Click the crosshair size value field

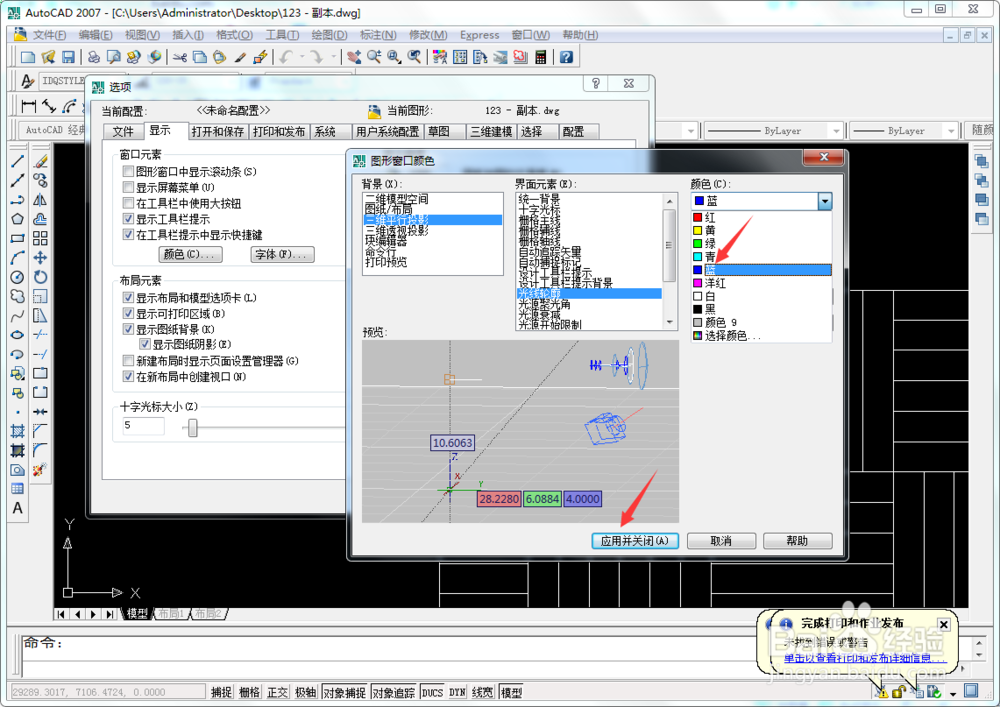click(x=143, y=426)
